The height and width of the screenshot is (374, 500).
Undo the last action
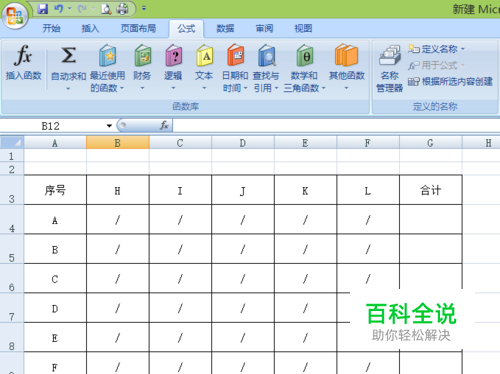pyautogui.click(x=59, y=9)
